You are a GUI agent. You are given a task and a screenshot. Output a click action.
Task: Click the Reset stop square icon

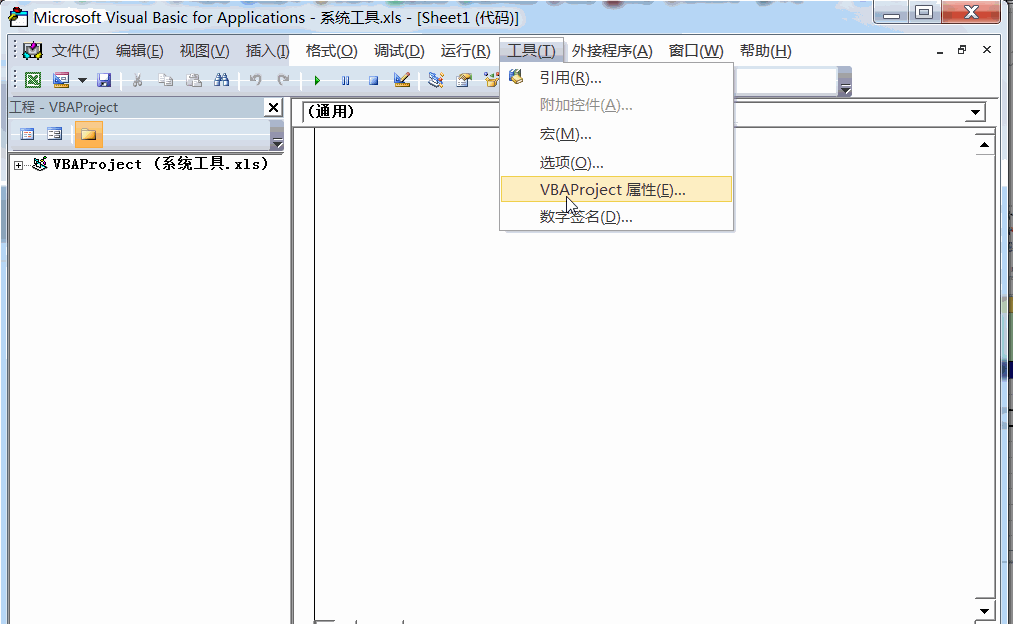[x=373, y=80]
